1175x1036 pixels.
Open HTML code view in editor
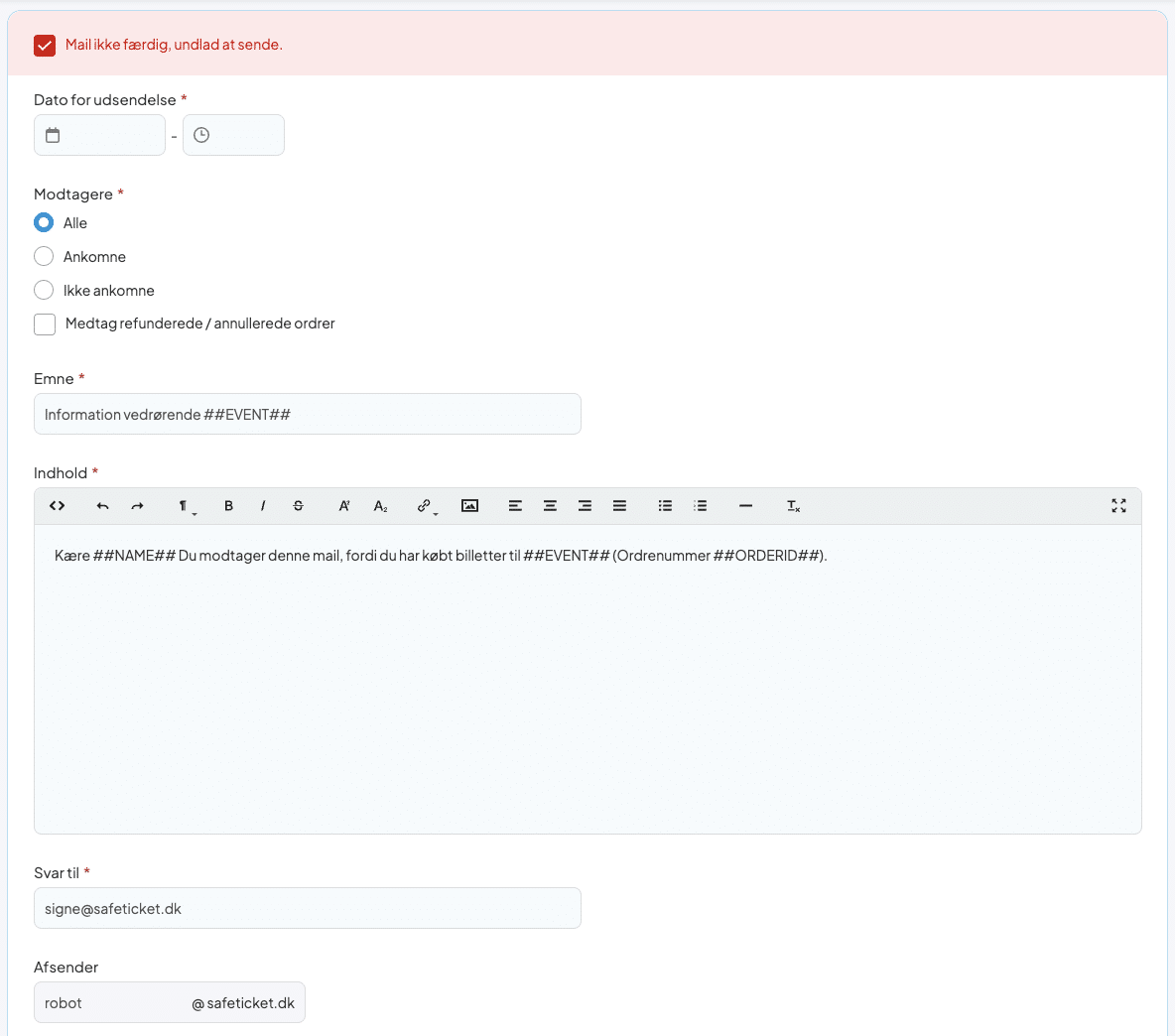coord(58,506)
